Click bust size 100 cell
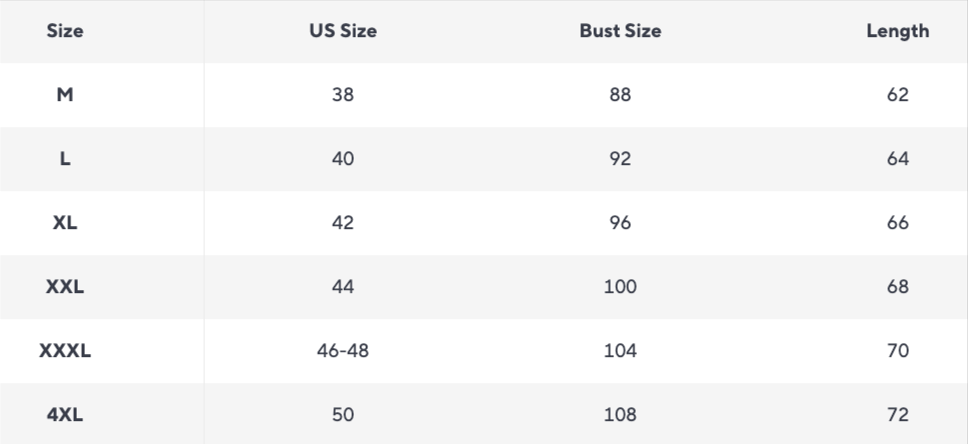The width and height of the screenshot is (968, 444). tap(620, 287)
